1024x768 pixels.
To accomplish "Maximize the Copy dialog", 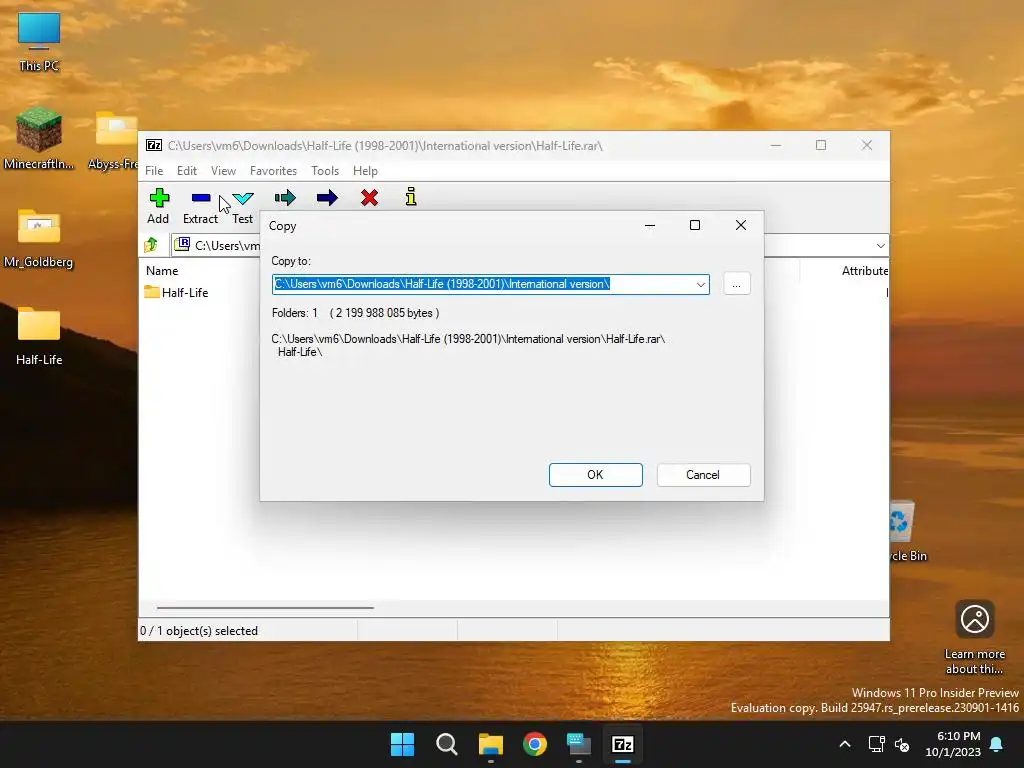I will 695,225.
